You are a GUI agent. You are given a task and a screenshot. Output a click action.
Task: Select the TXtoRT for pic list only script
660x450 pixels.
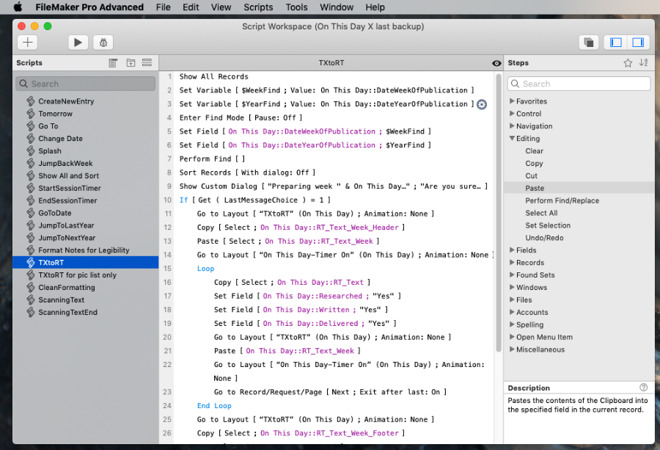point(77,275)
